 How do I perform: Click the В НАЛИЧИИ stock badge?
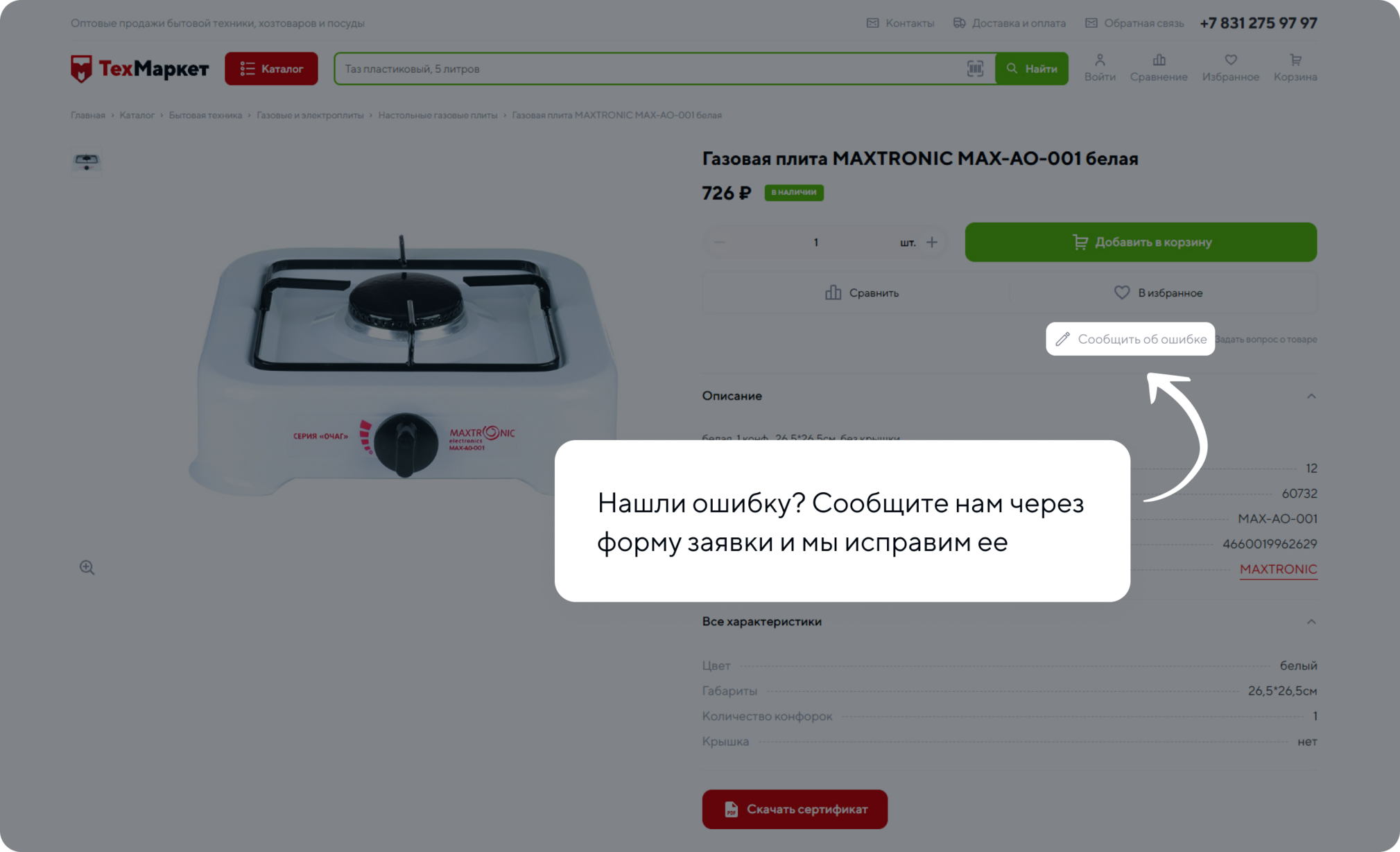tap(794, 192)
